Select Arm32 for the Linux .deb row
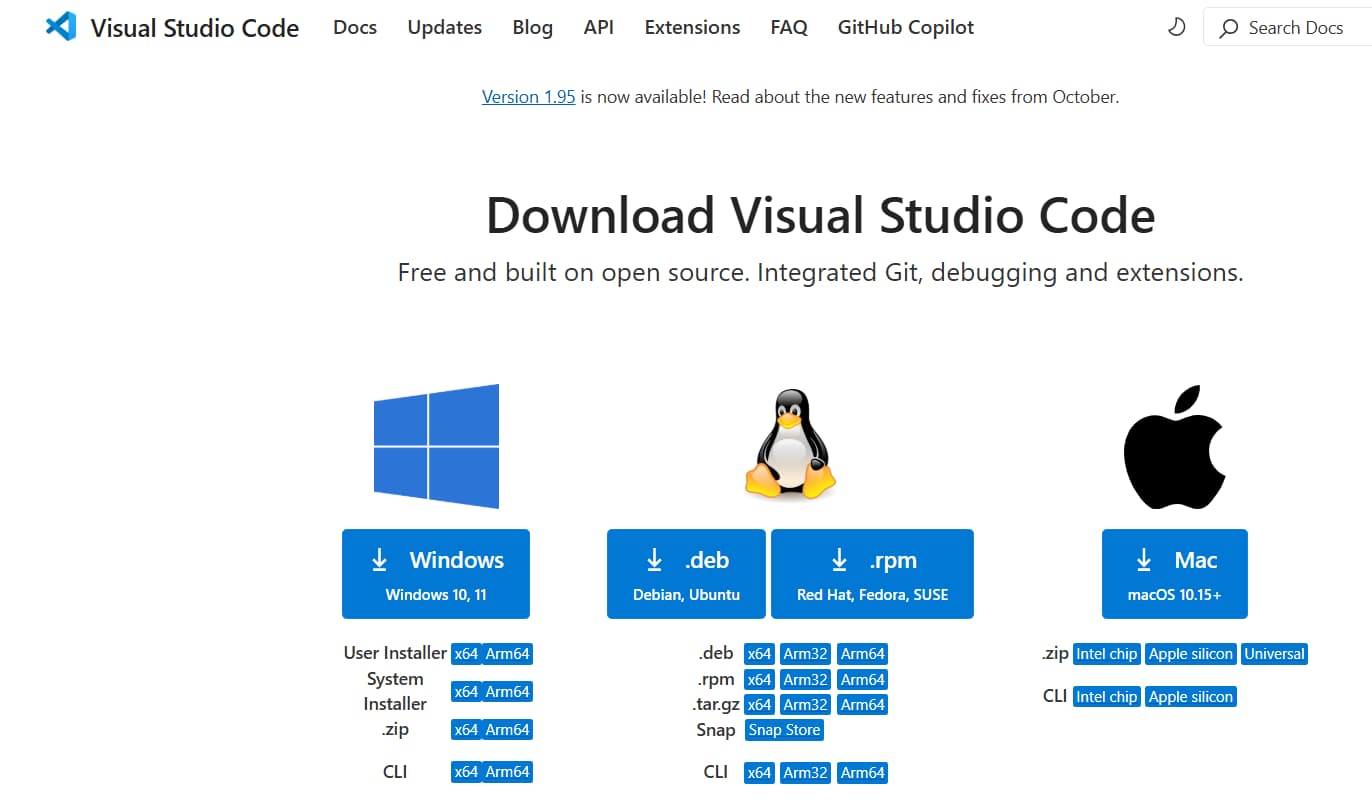 coord(806,654)
